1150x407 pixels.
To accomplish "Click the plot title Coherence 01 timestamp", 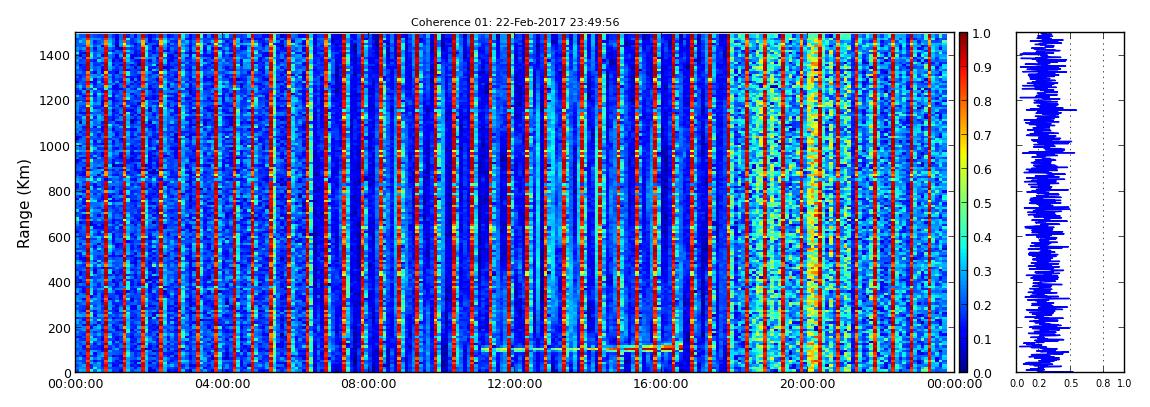I will (515, 22).
